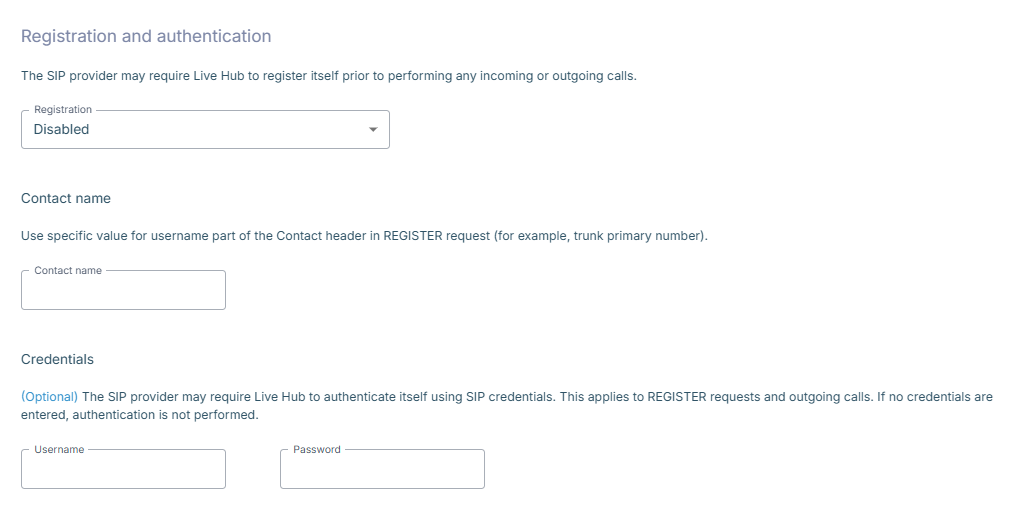Click empty space right of Registration dropdown
Screen dimensions: 1024x516
[653, 129]
